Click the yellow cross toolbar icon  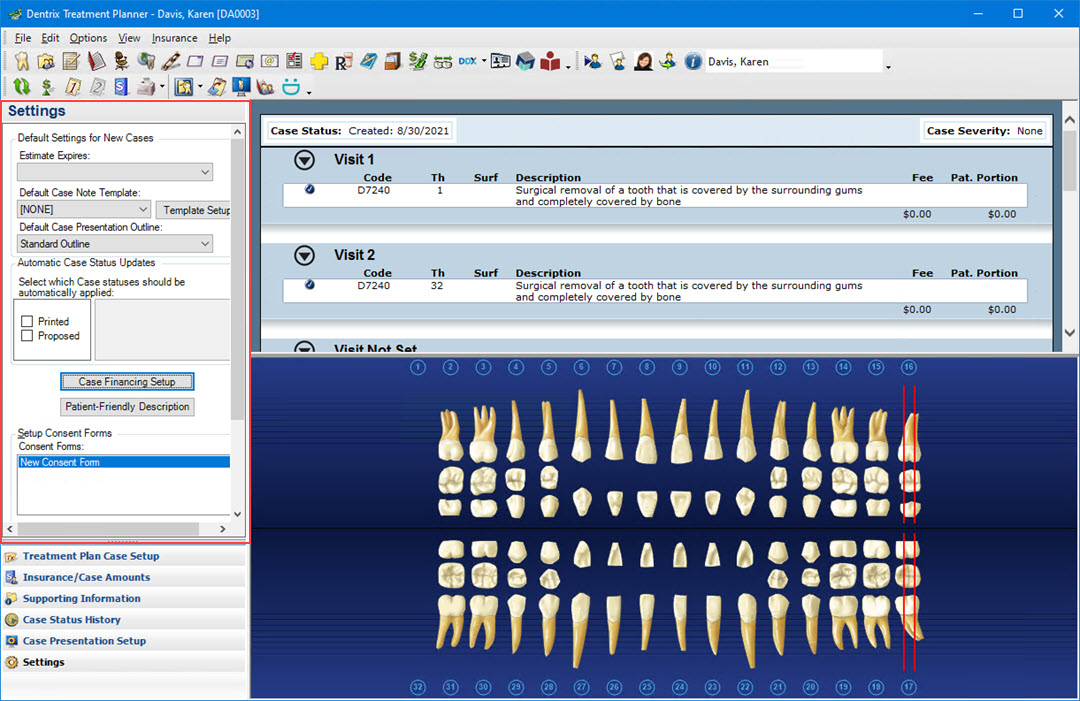tap(319, 62)
